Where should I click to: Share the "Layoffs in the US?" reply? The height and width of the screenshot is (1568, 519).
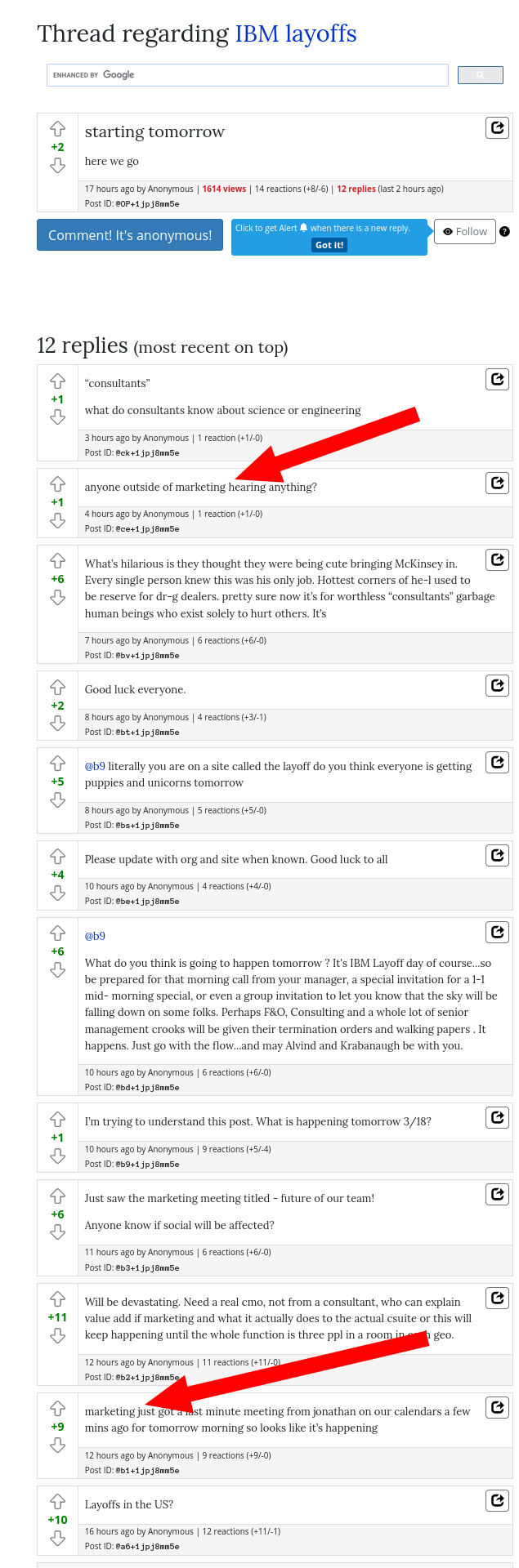[x=497, y=1500]
